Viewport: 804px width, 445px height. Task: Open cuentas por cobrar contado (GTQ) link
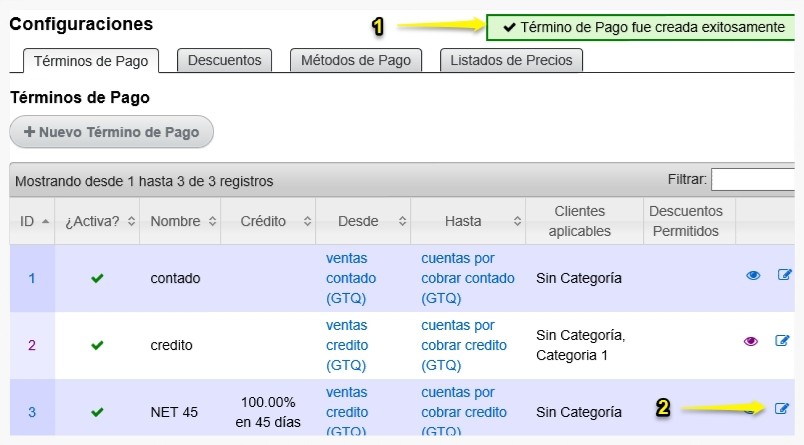tap(468, 278)
